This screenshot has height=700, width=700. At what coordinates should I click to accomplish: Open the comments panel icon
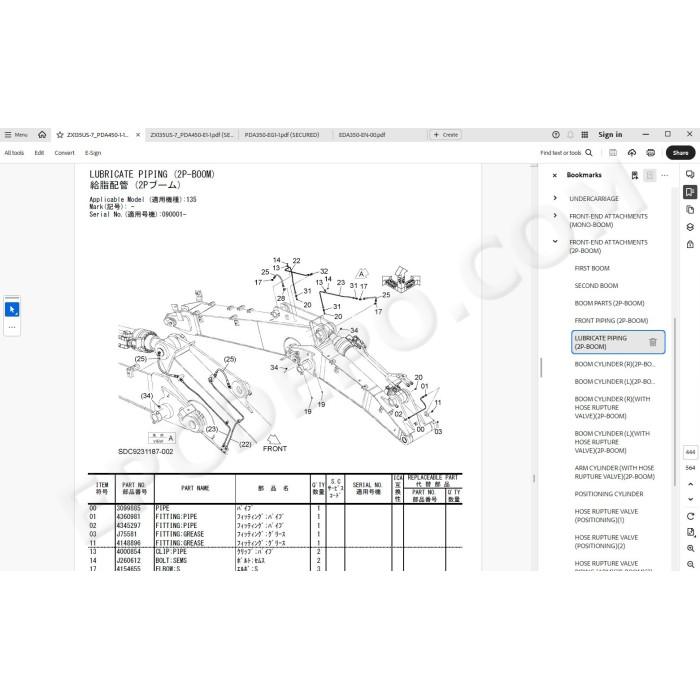[690, 175]
